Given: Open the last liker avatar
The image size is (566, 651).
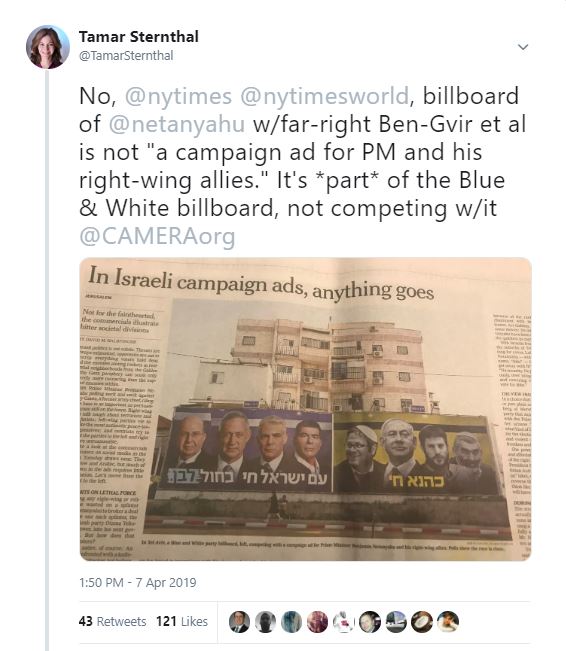Looking at the screenshot, I should pos(448,622).
